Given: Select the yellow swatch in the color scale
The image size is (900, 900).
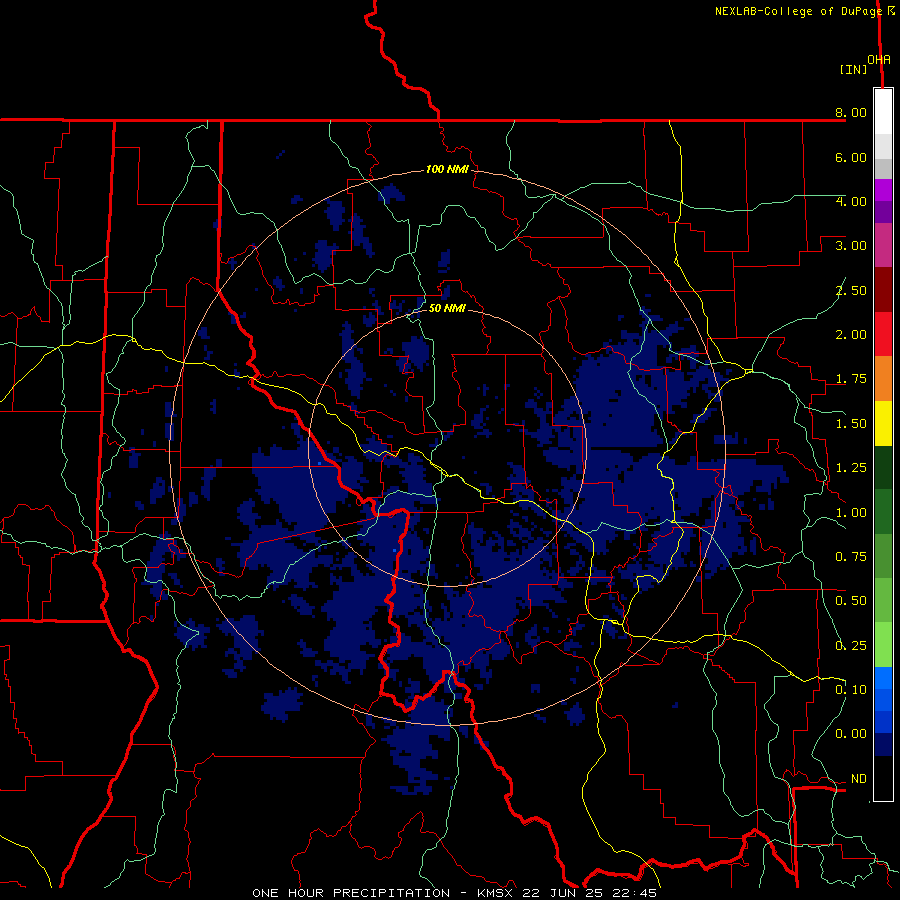Looking at the screenshot, I should pos(883,424).
